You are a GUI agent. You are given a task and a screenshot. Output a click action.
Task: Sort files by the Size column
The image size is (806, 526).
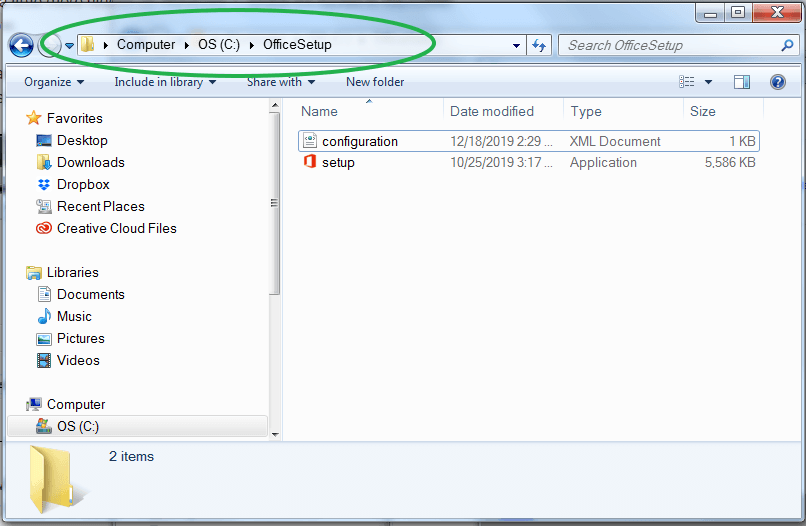(703, 111)
